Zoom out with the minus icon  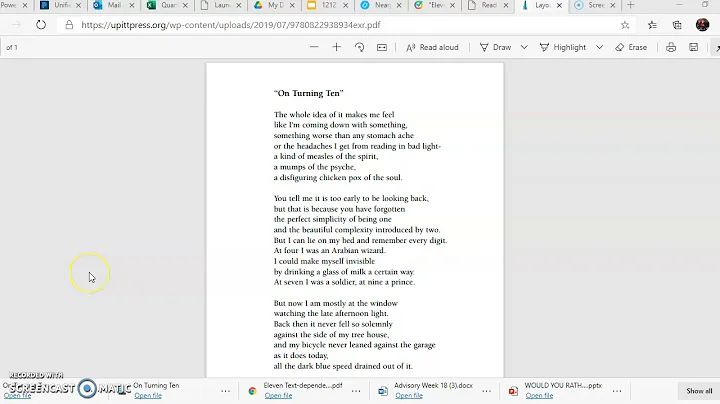pyautogui.click(x=314, y=47)
